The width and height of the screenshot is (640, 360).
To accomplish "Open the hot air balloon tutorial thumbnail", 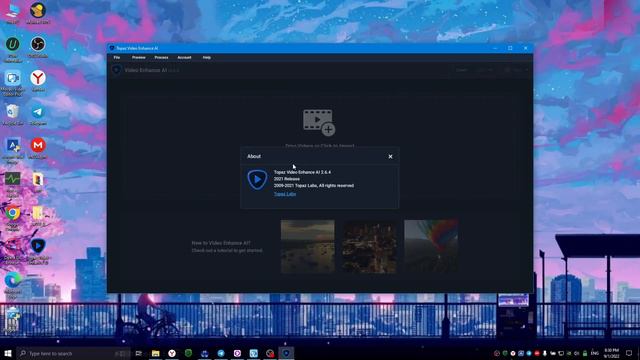I will point(431,246).
